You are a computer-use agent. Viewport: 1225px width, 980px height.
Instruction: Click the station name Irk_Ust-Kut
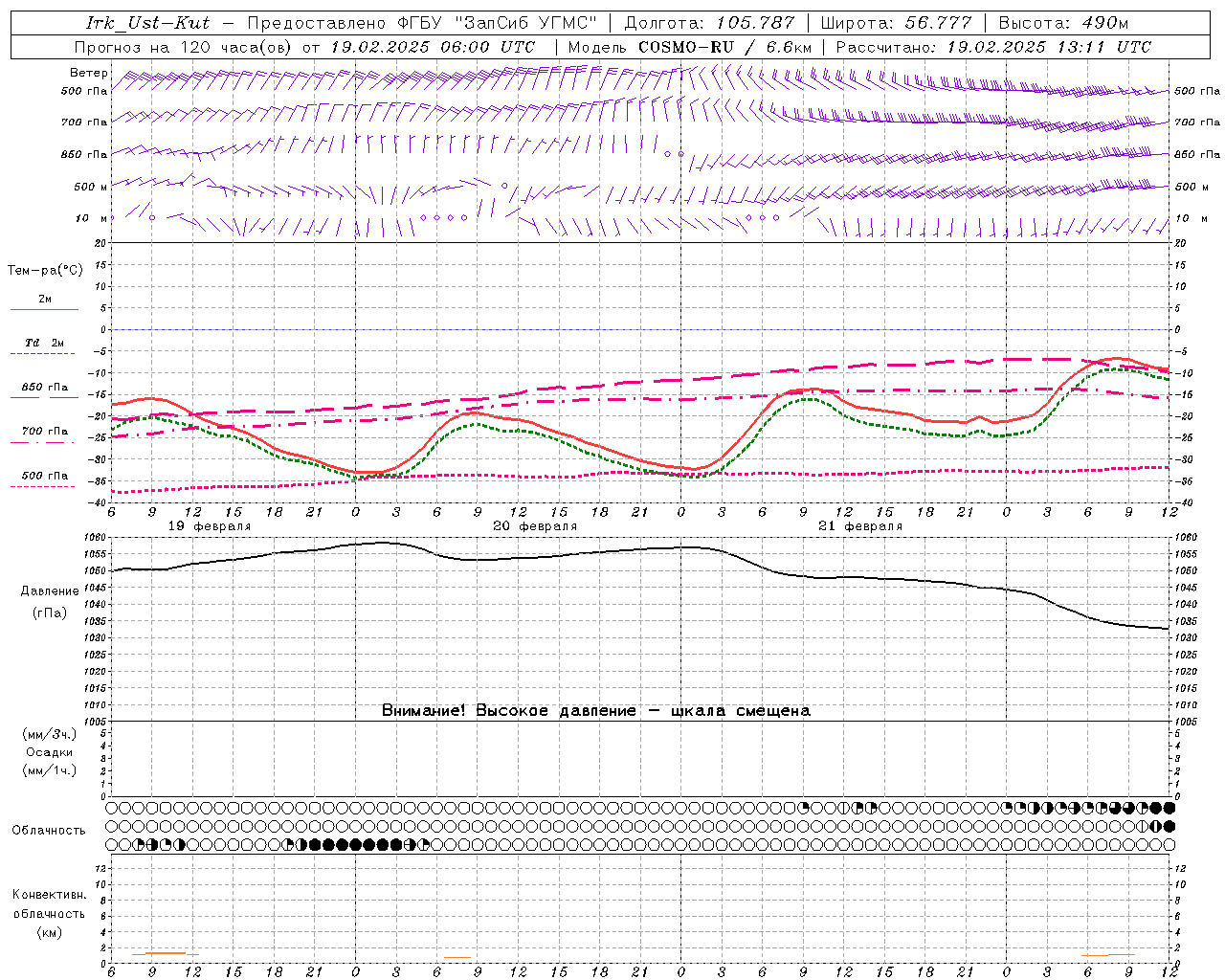pos(147,23)
